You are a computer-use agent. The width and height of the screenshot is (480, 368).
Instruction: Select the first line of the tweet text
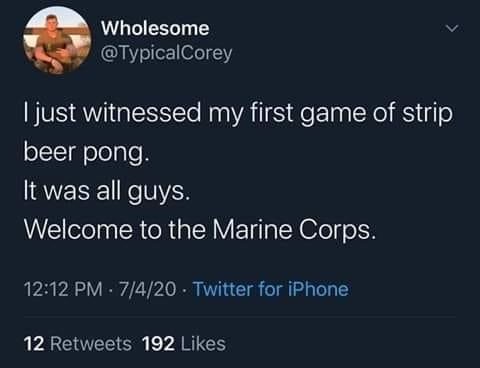click(238, 114)
